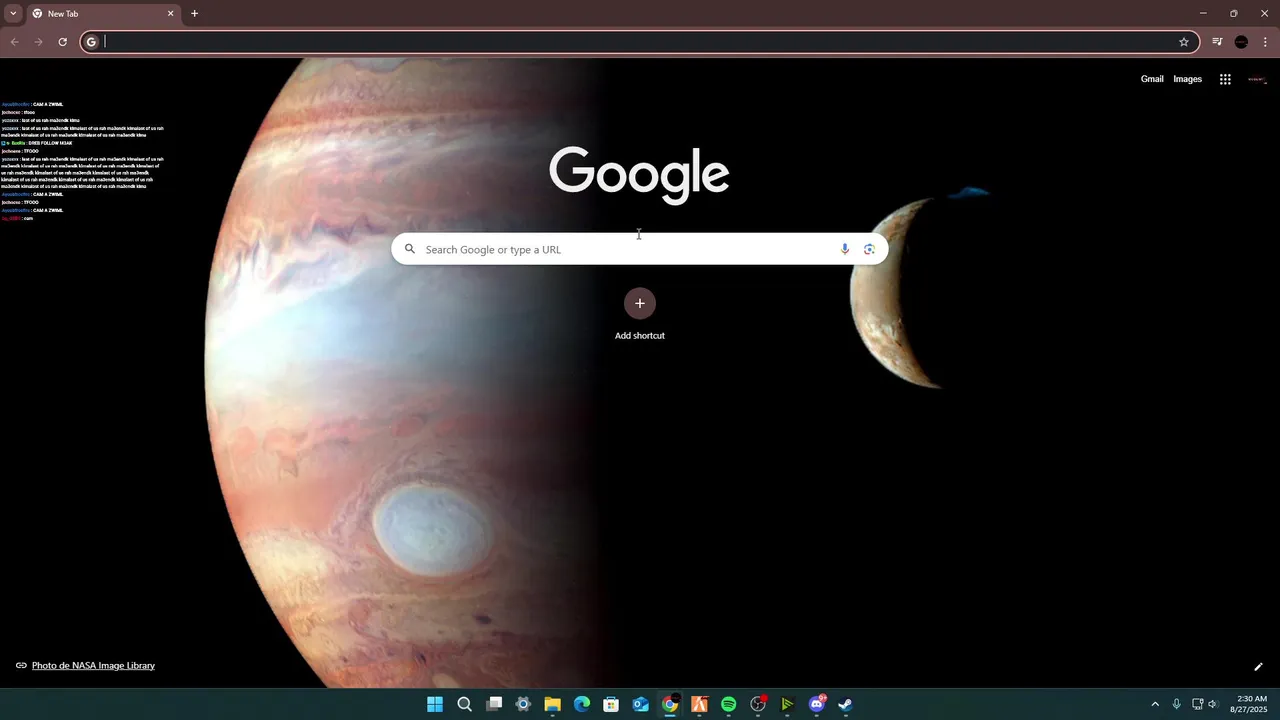The image size is (1280, 720).
Task: Open Discord from the taskbar
Action: pyautogui.click(x=817, y=704)
